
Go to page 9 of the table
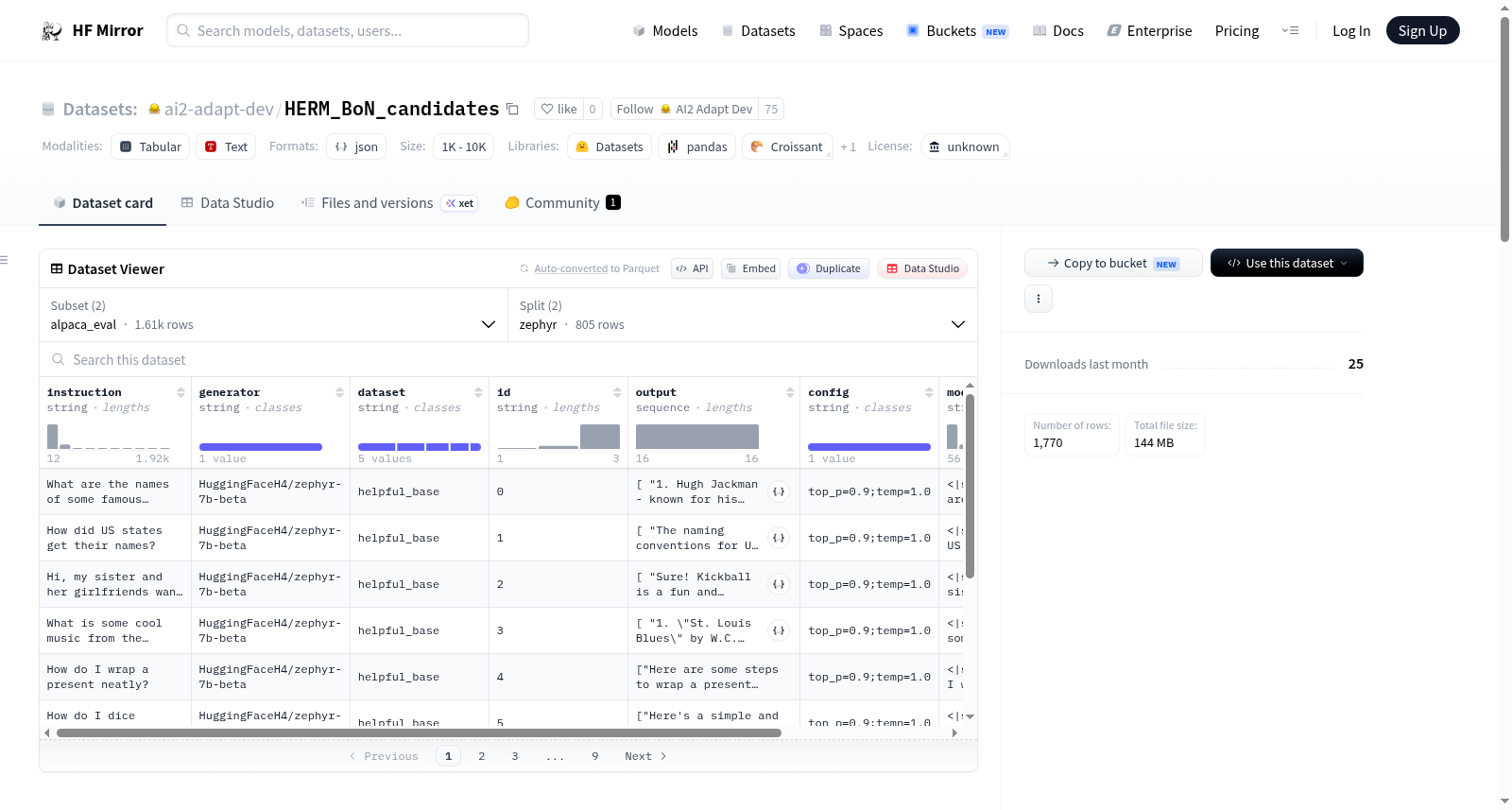click(595, 756)
